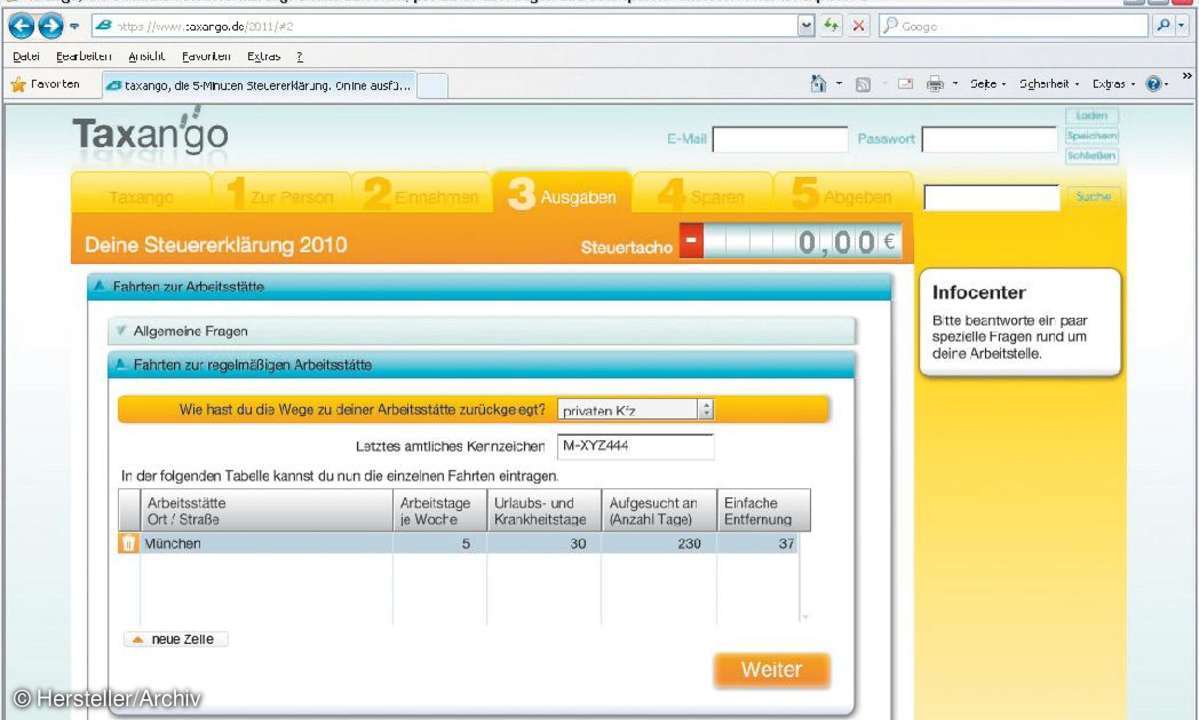
Task: Click the Home page icon
Action: click(x=818, y=83)
